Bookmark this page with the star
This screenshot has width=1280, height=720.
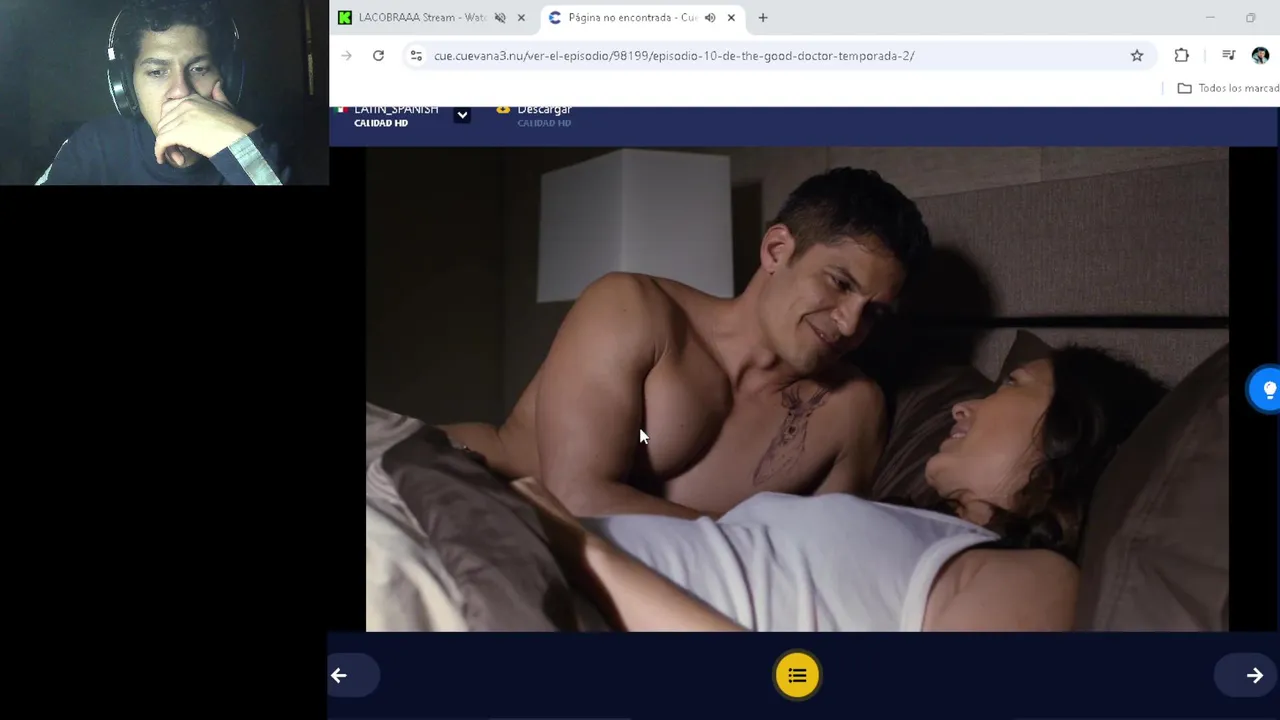click(1137, 56)
